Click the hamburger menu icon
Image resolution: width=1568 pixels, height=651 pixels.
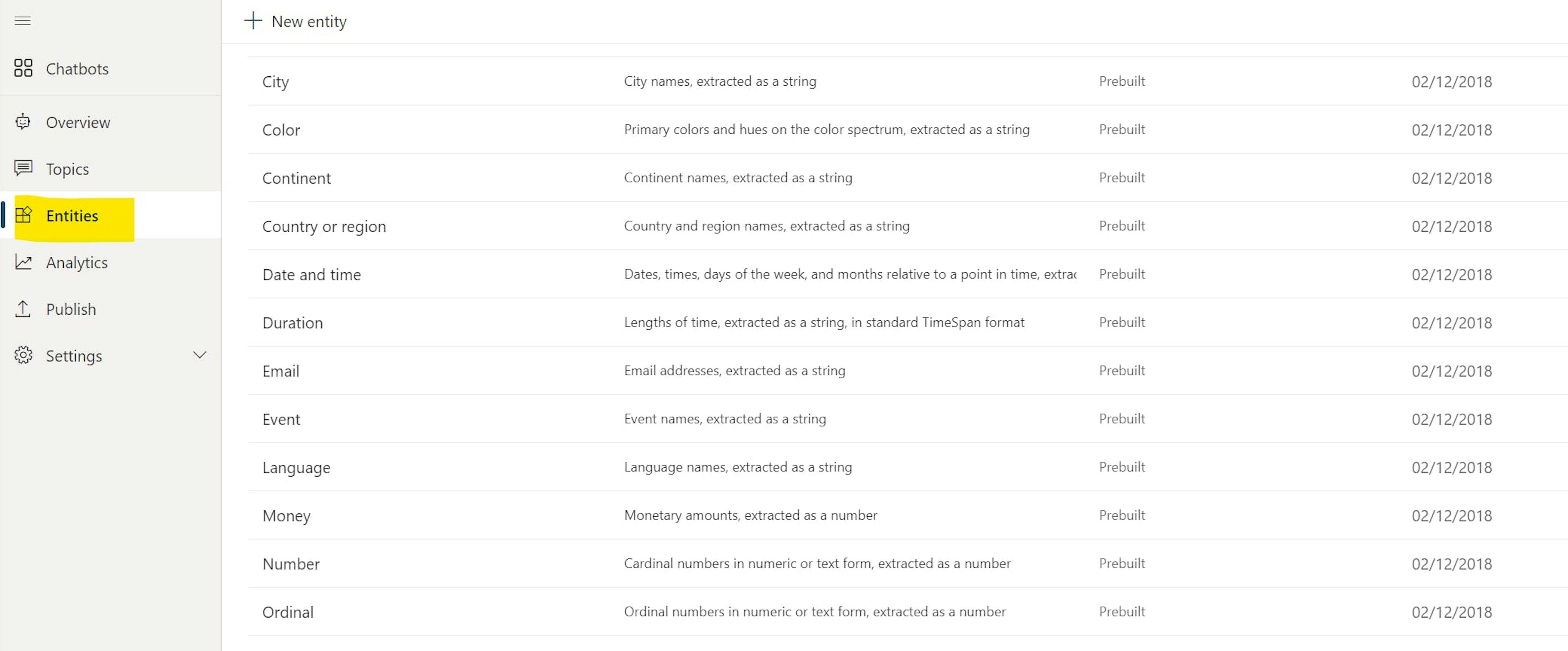22,21
